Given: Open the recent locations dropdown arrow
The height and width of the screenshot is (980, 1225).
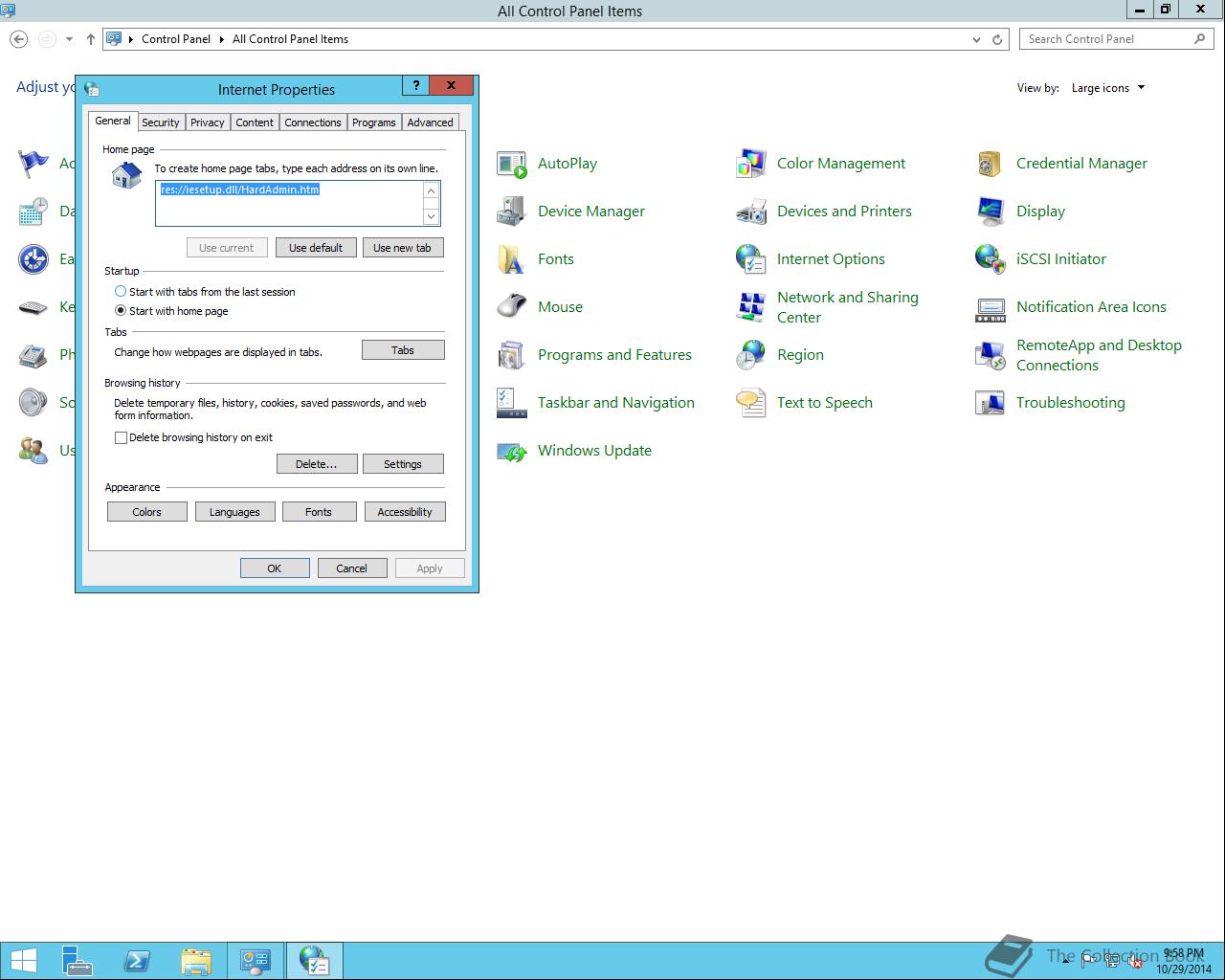Looking at the screenshot, I should (x=69, y=39).
